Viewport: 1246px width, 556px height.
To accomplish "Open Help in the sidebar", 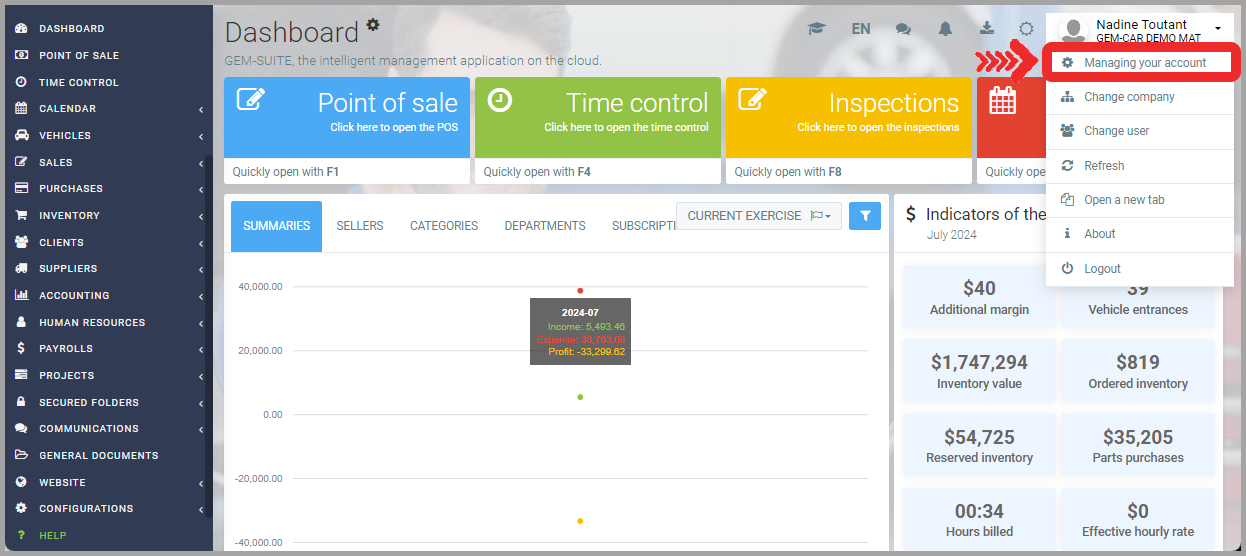I will (x=52, y=535).
